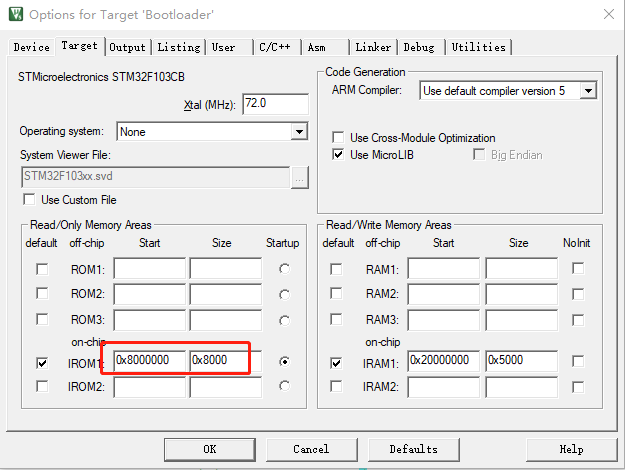Go to the Listing tab
Viewport: 625px width, 470px height.
click(179, 47)
